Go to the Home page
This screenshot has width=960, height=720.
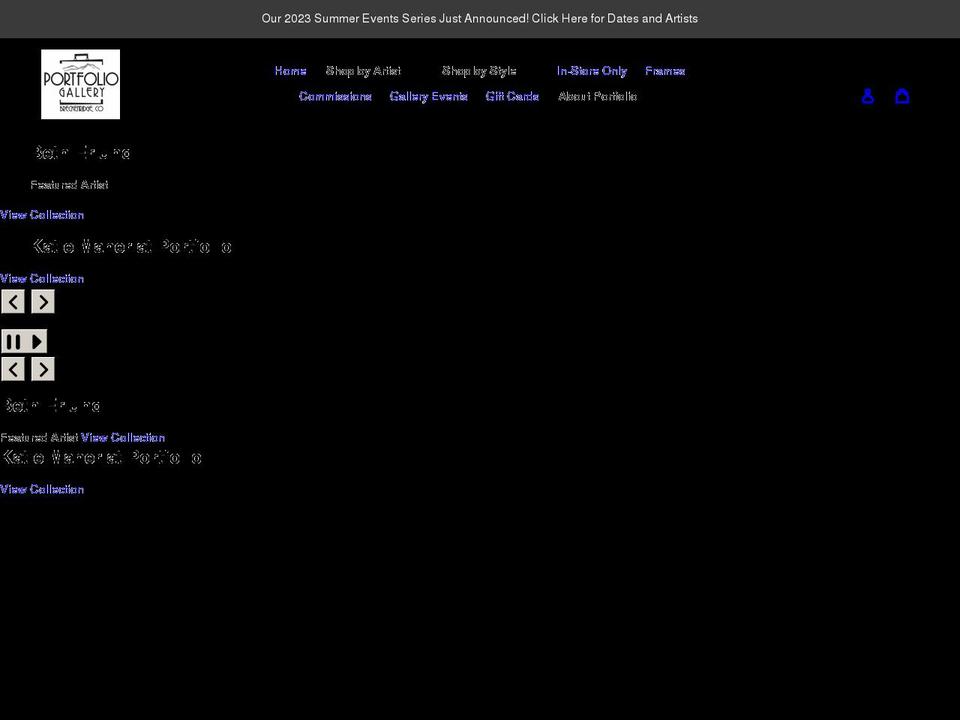click(x=290, y=71)
